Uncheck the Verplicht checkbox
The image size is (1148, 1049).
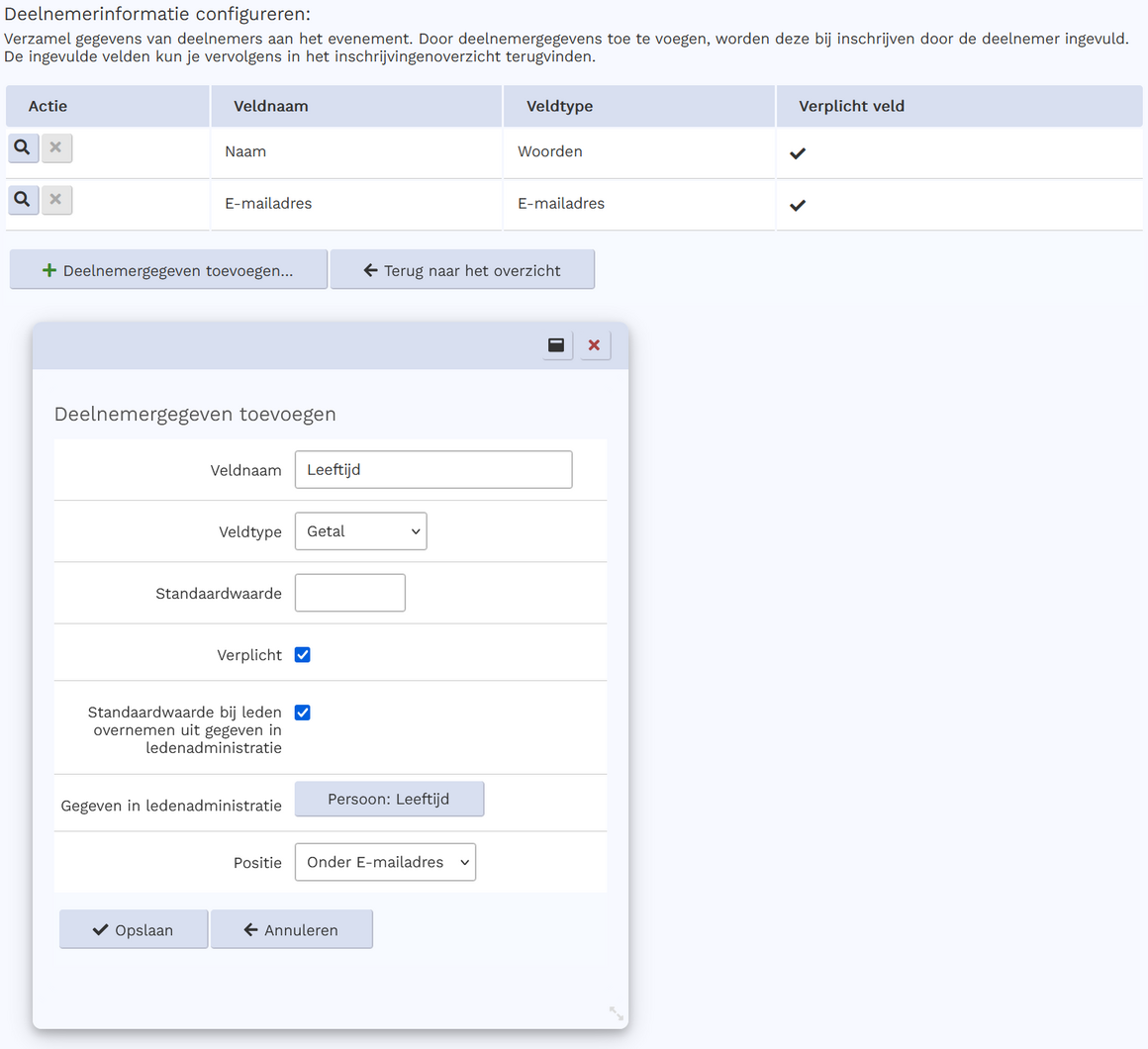tap(303, 655)
